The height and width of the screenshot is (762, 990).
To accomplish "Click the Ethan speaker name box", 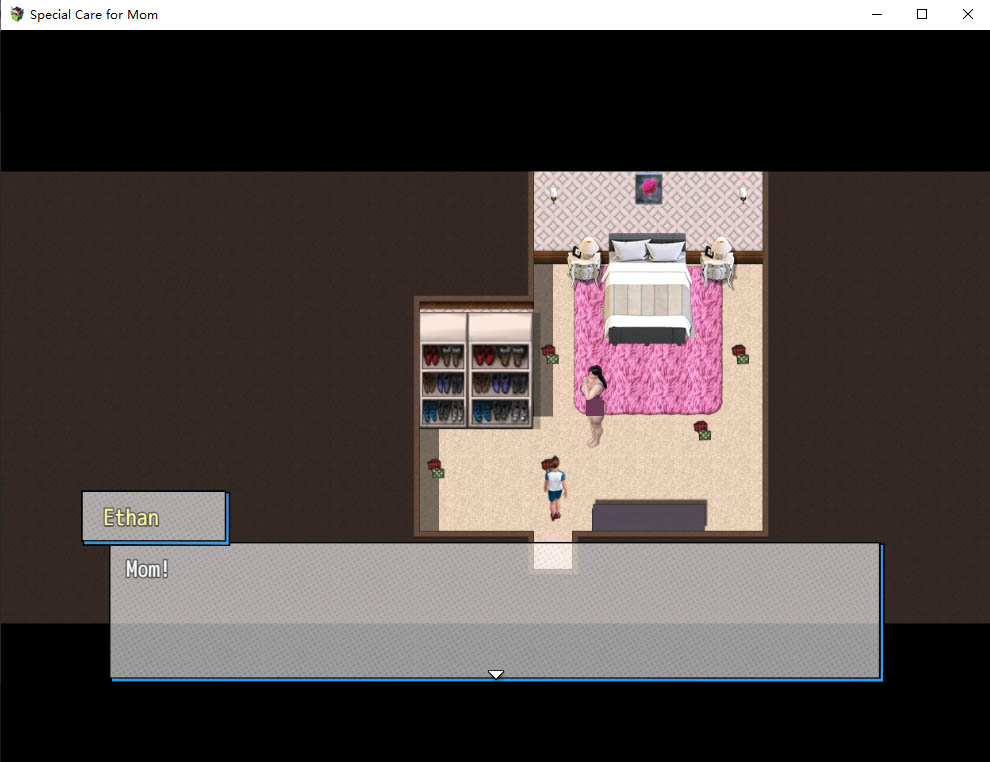I will (154, 517).
